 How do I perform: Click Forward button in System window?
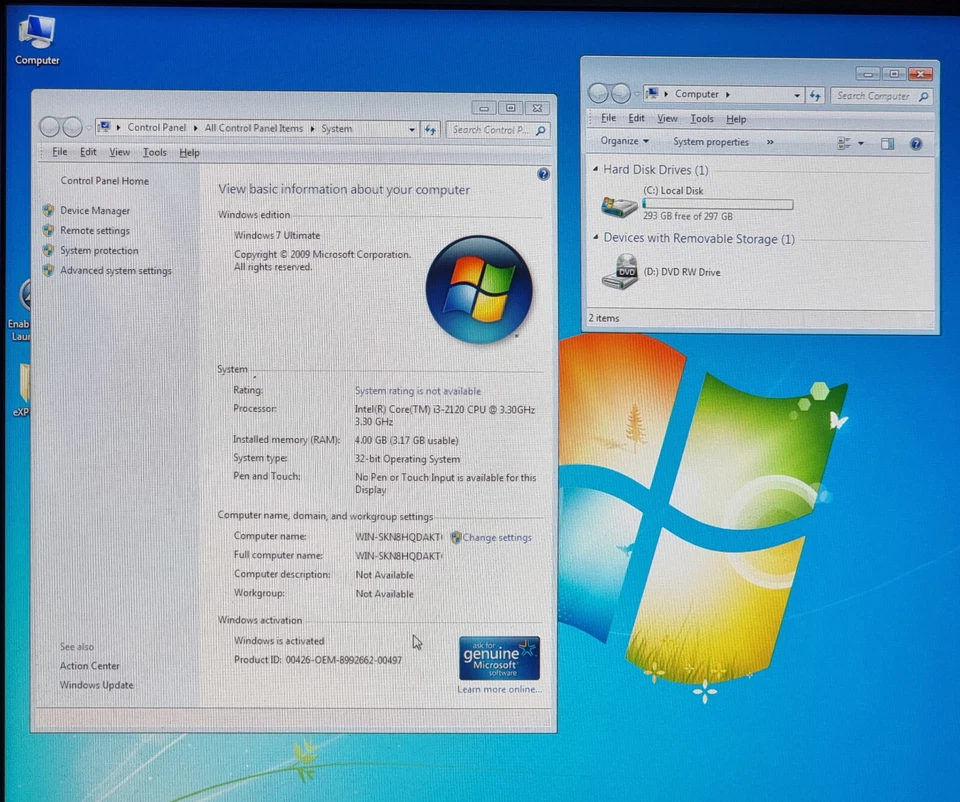[x=72, y=127]
